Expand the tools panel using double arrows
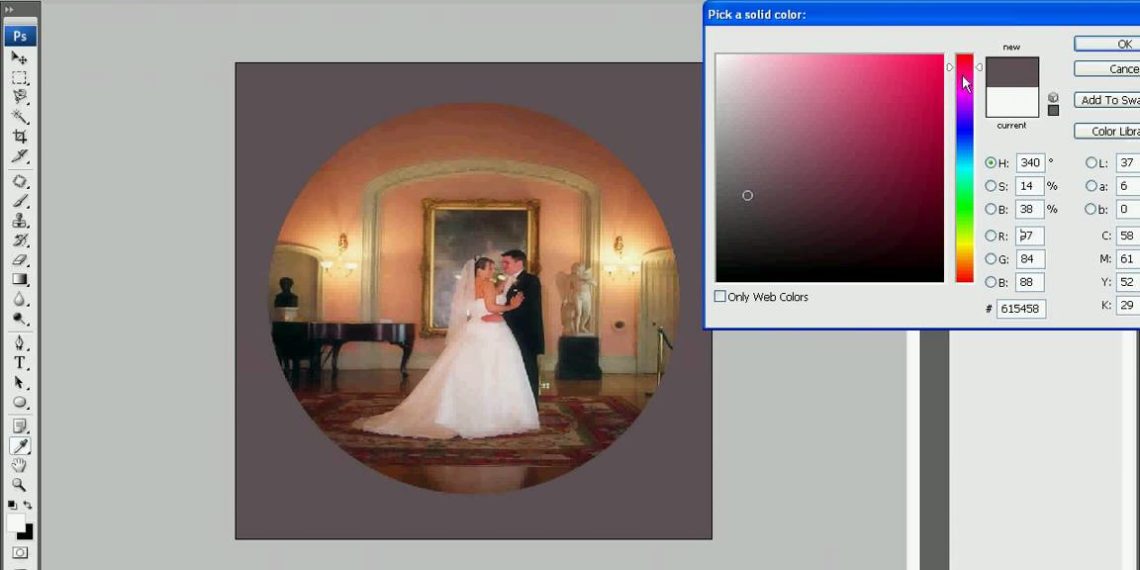The width and height of the screenshot is (1140, 570). click(9, 9)
